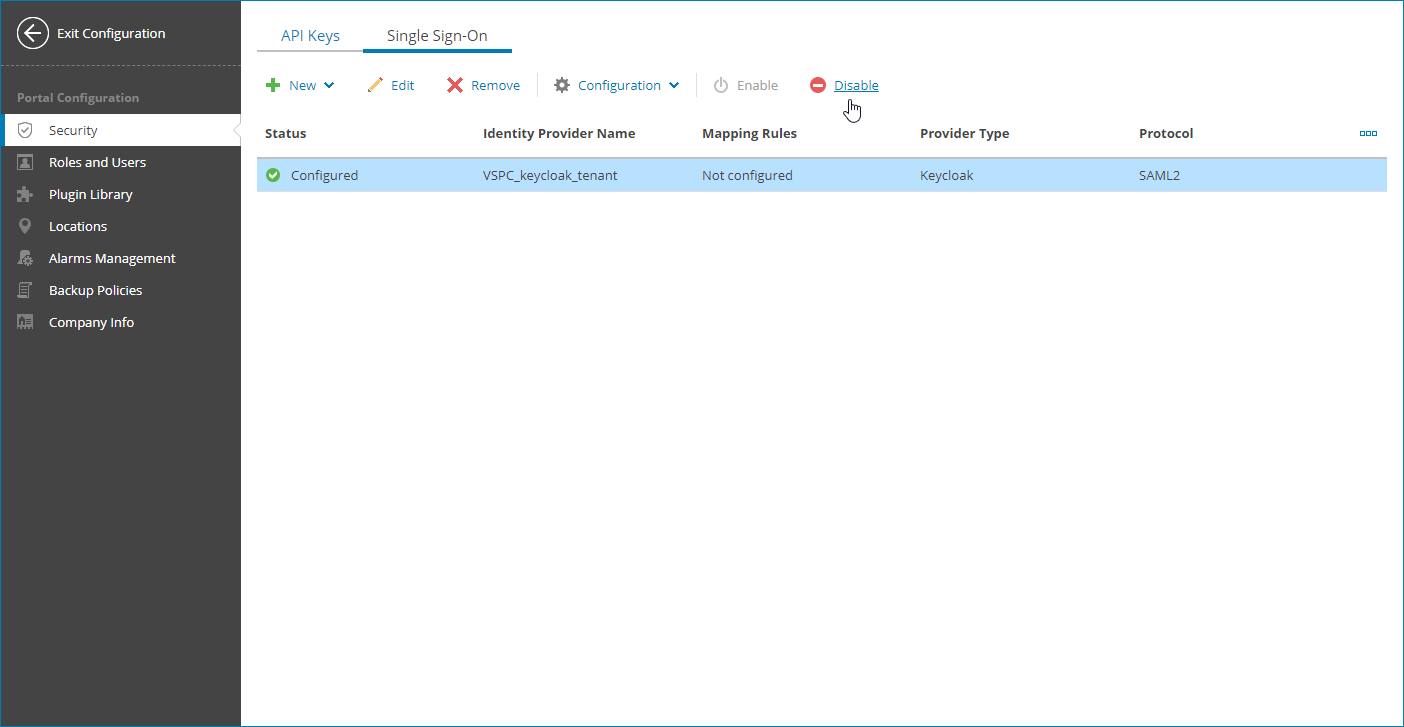
Task: Click the back arrow to exit configuration
Action: coord(32,33)
